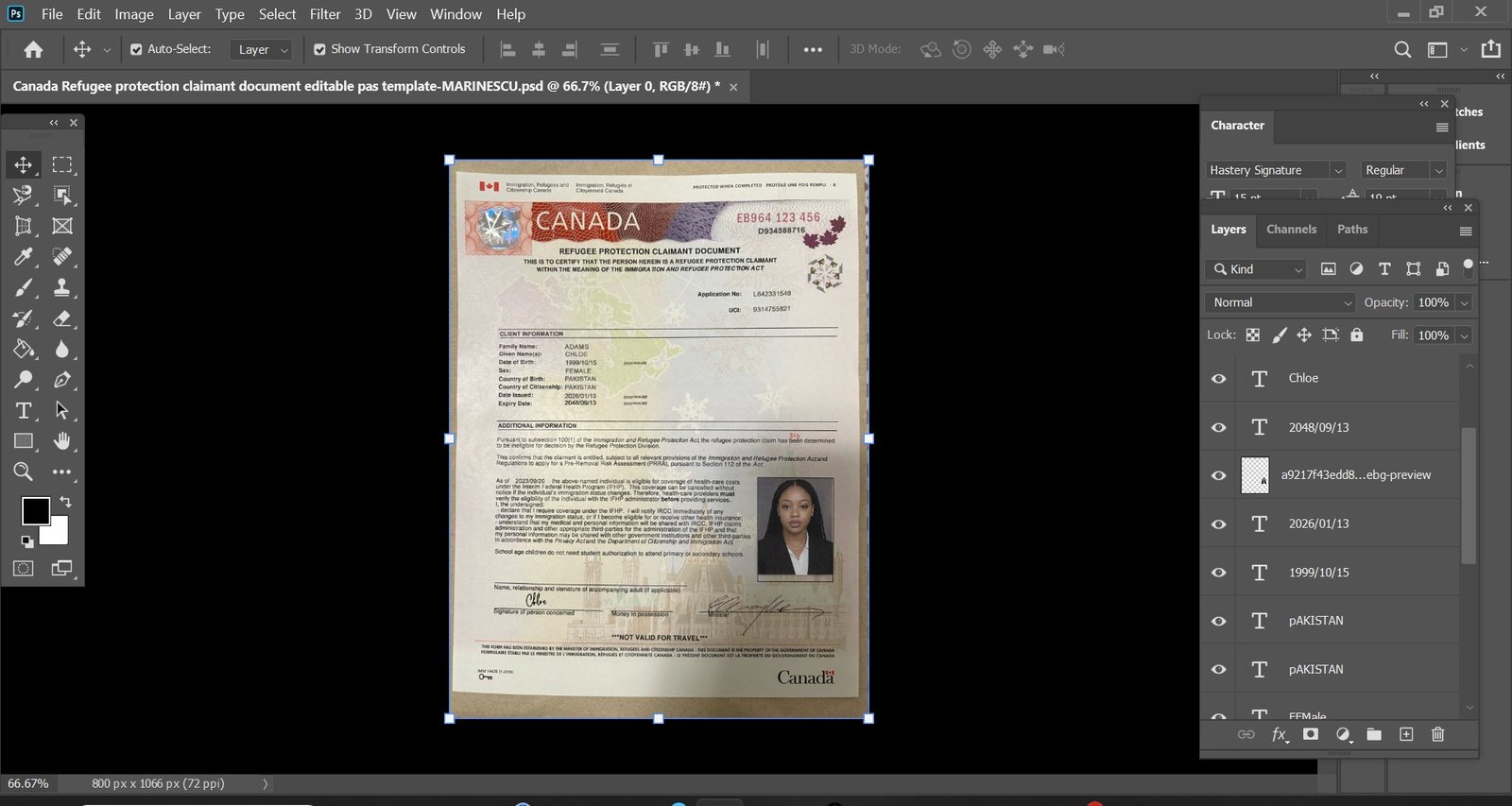
Task: Hide the Chloe text layer
Action: click(x=1219, y=378)
